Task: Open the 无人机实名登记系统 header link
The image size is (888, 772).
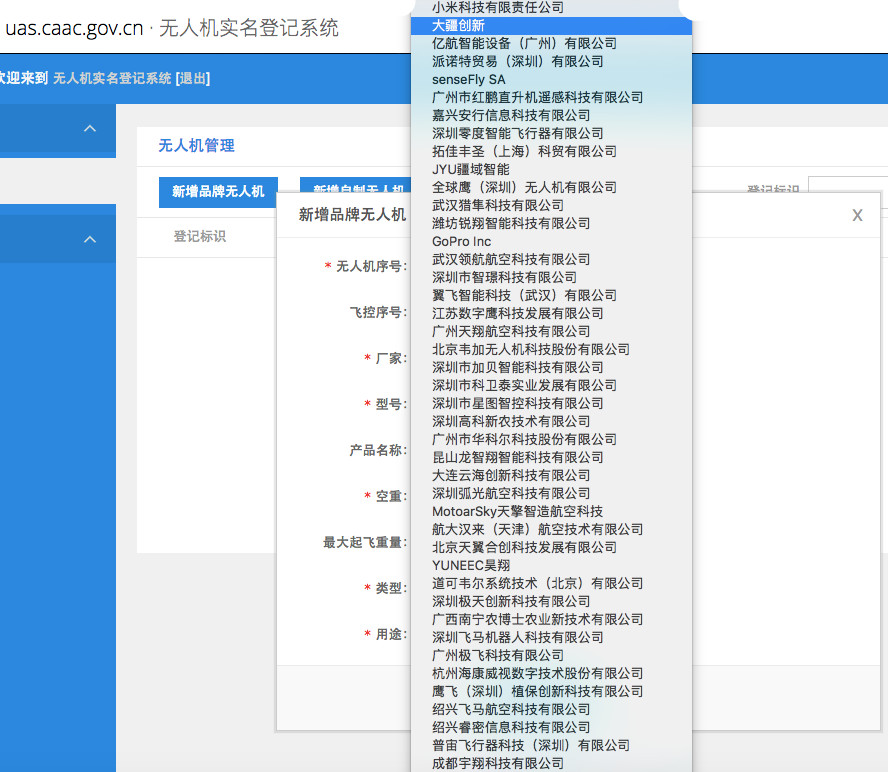Action: (112, 78)
